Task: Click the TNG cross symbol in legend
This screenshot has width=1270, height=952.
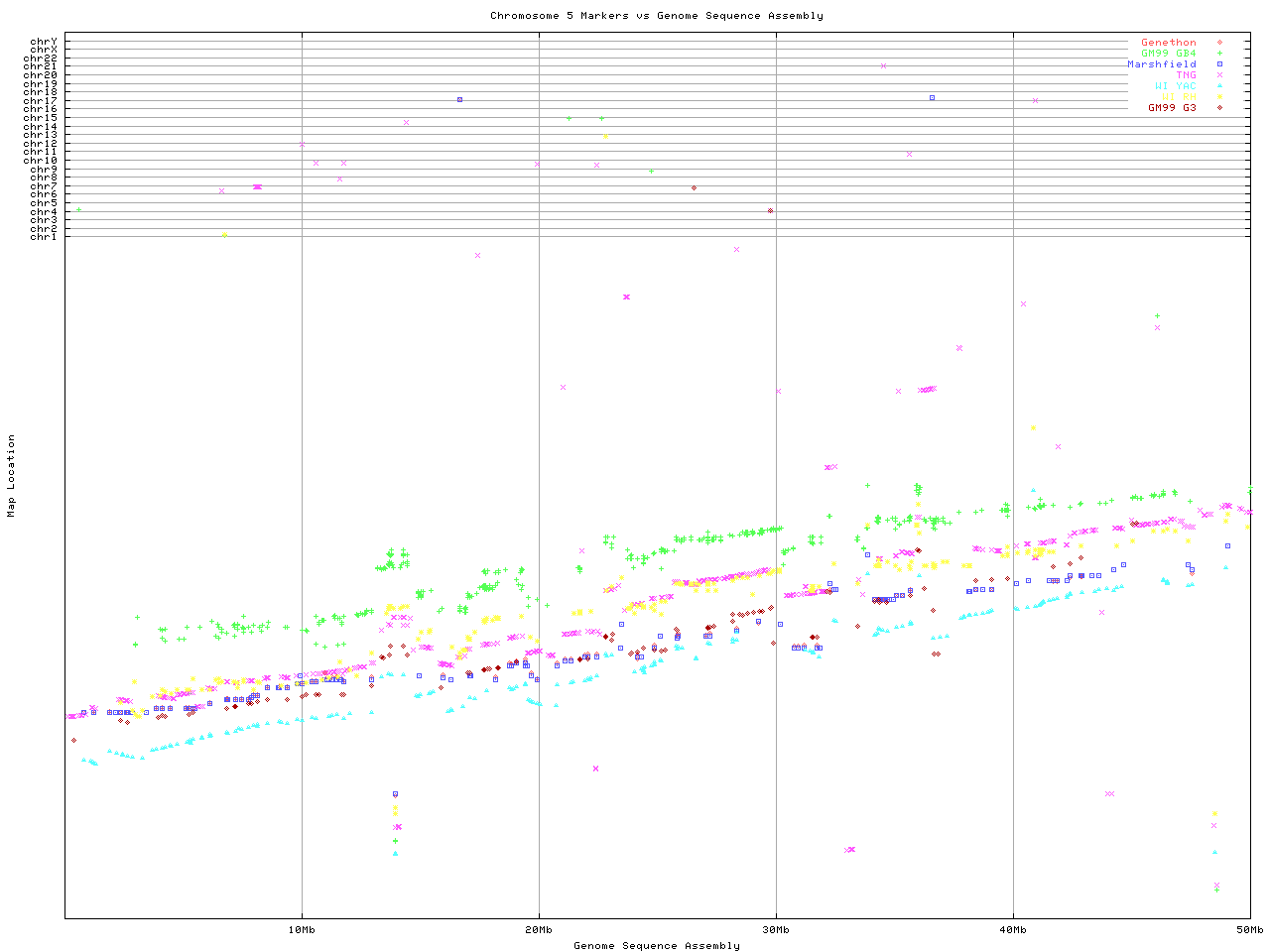Action: point(1219,75)
